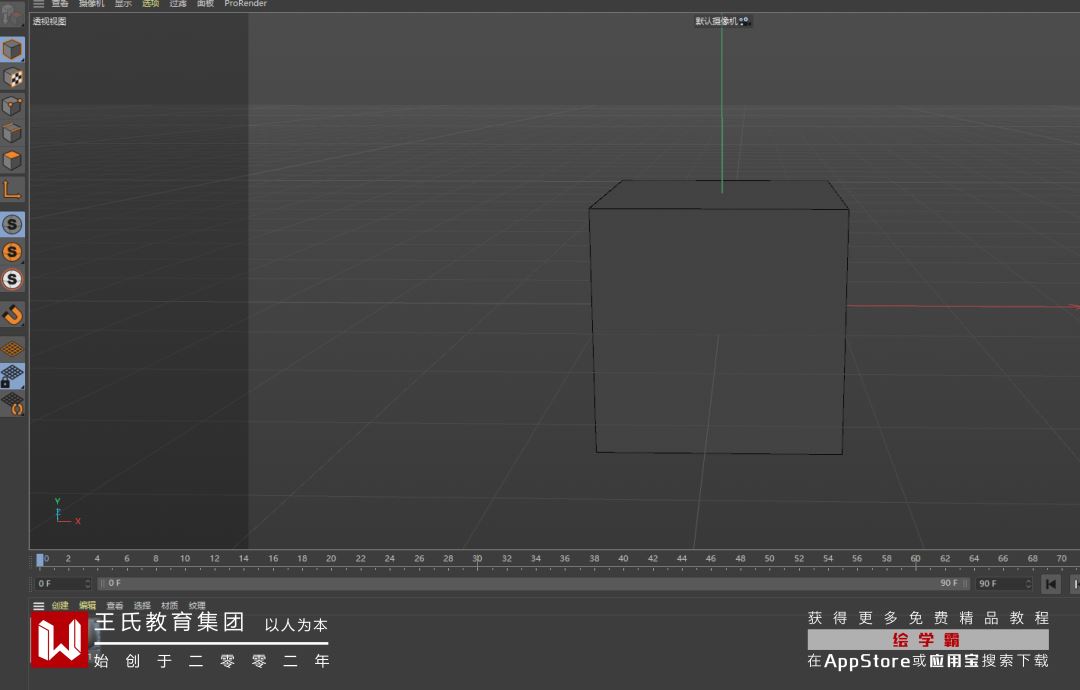Click the red X axis handle
1080x690 pixels.
click(x=963, y=306)
